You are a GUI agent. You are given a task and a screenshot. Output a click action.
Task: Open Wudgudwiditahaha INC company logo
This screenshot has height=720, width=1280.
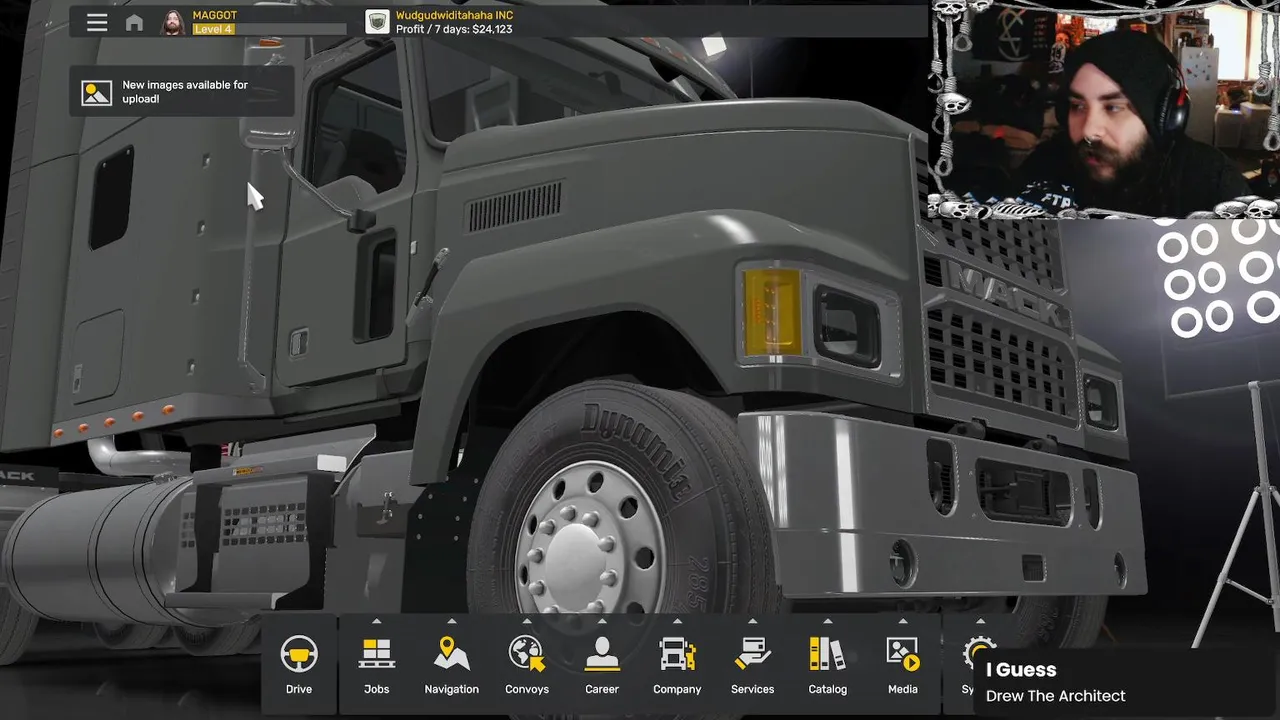[x=377, y=22]
